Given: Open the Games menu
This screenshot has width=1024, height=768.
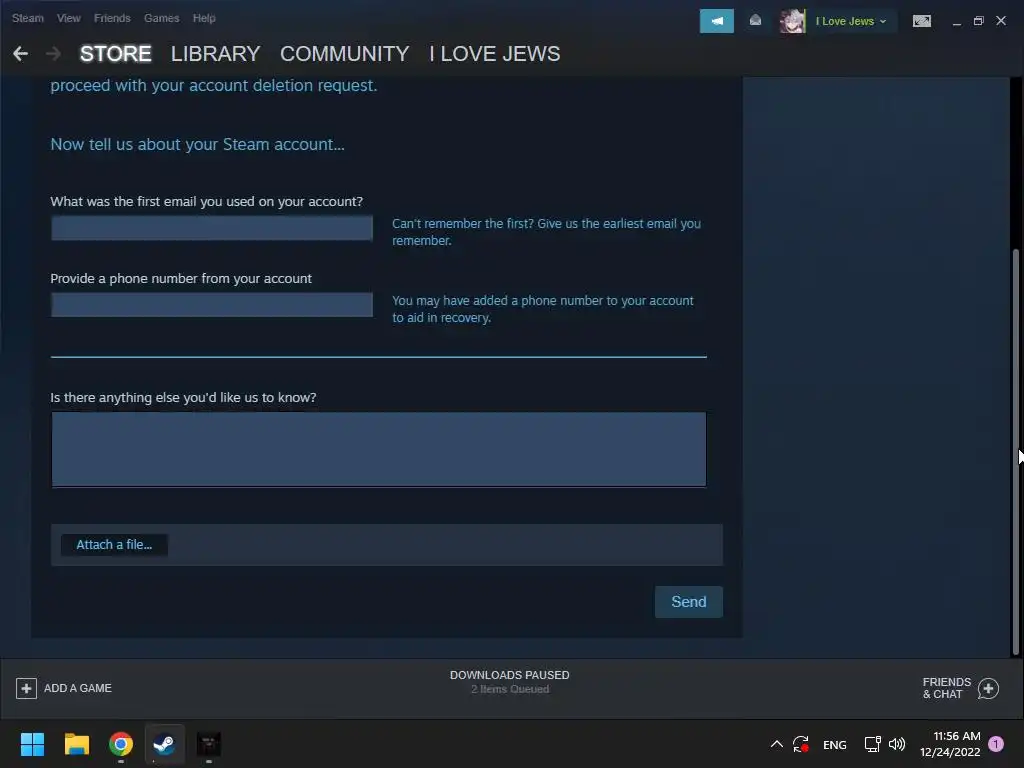Looking at the screenshot, I should 161,18.
